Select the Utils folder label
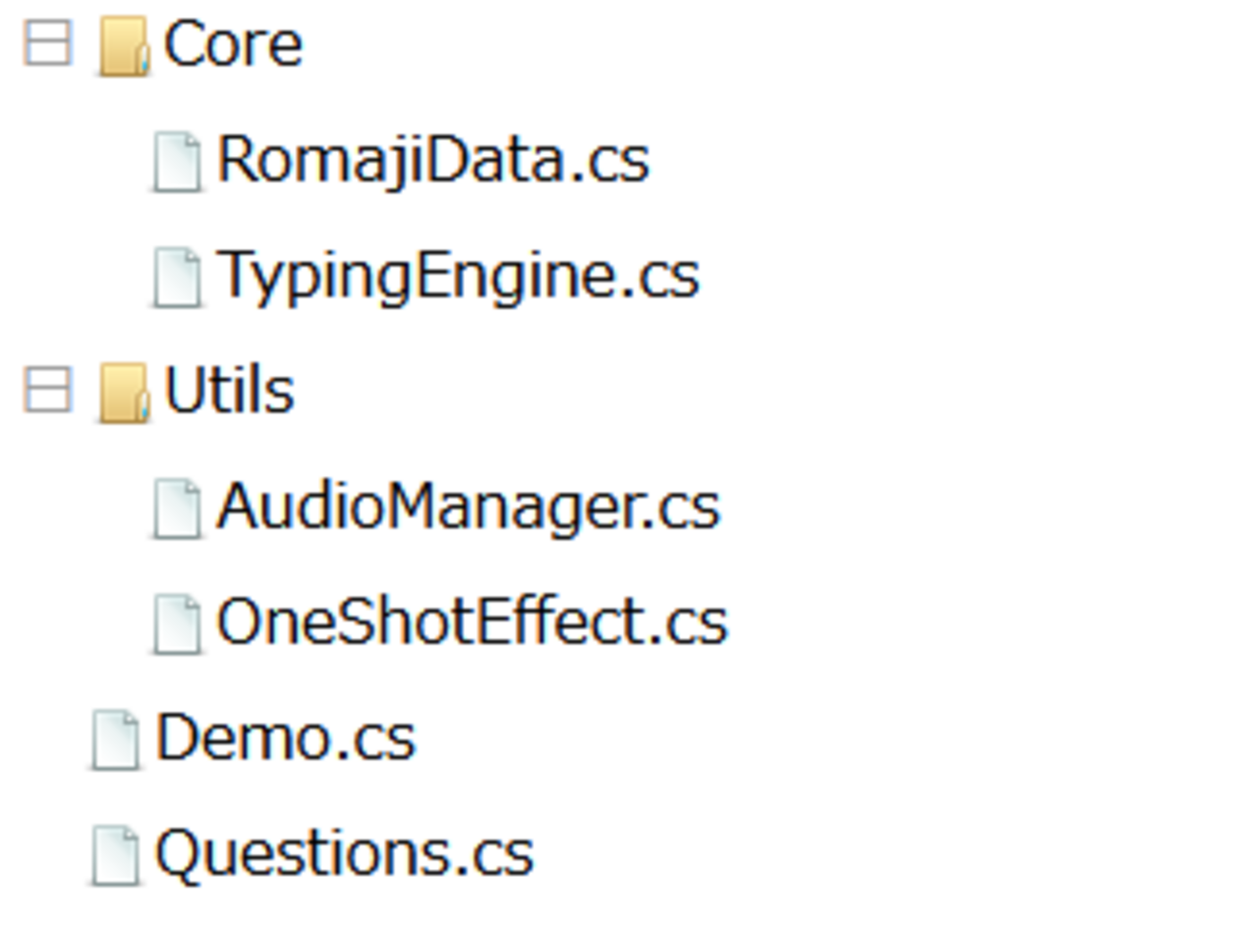 pos(230,390)
